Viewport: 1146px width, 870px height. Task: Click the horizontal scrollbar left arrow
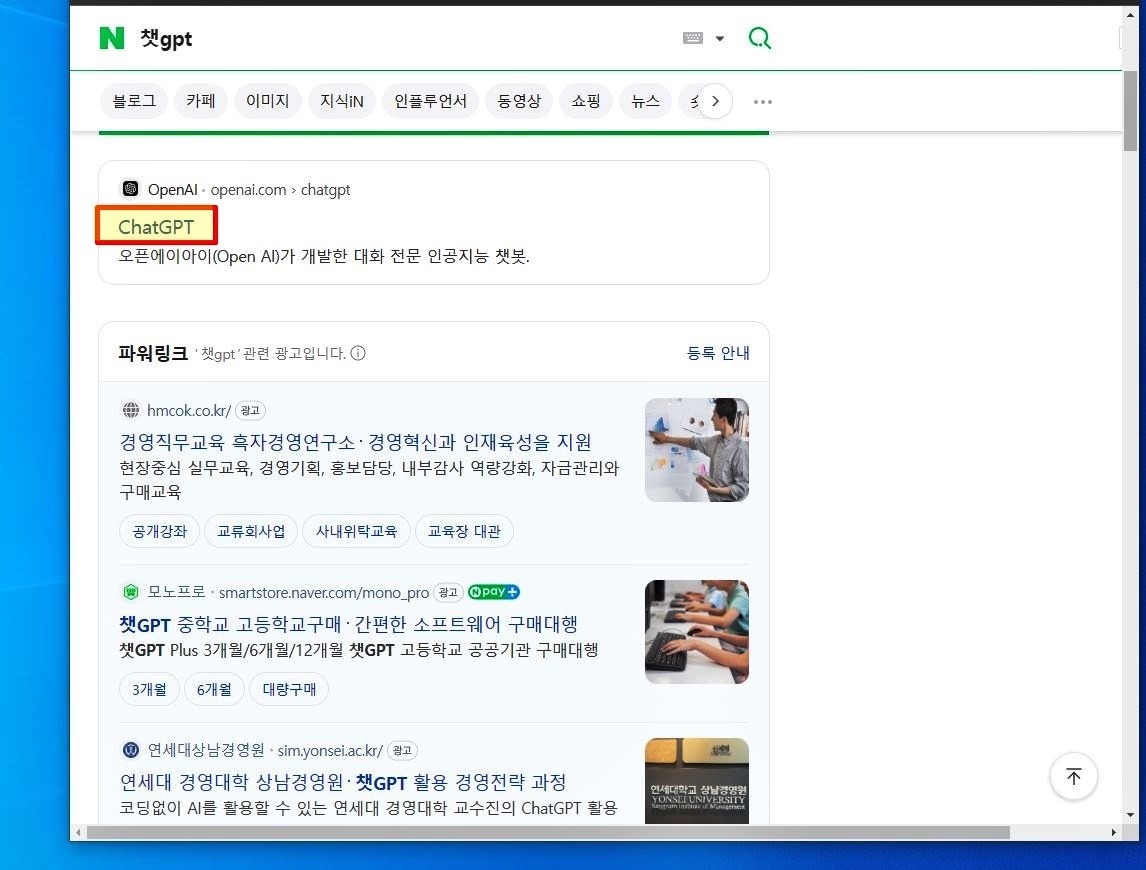[x=78, y=833]
